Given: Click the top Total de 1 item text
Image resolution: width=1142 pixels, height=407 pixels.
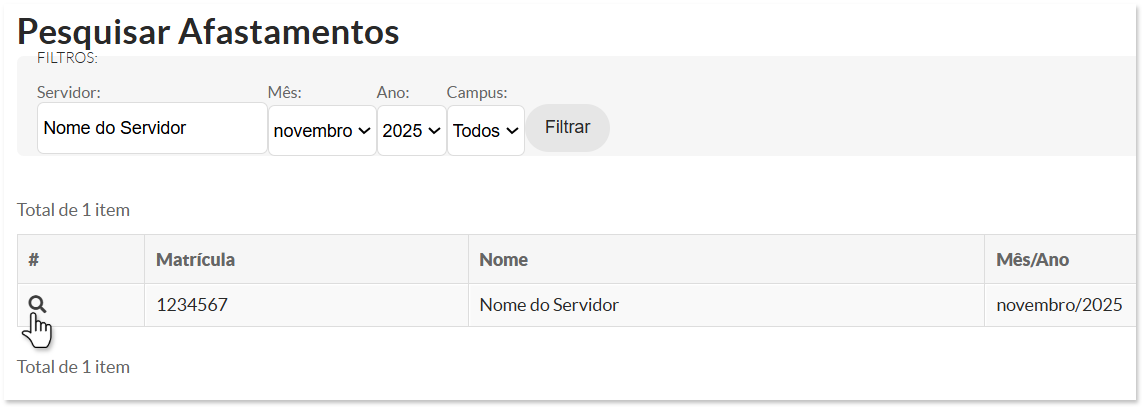Looking at the screenshot, I should pos(73,210).
